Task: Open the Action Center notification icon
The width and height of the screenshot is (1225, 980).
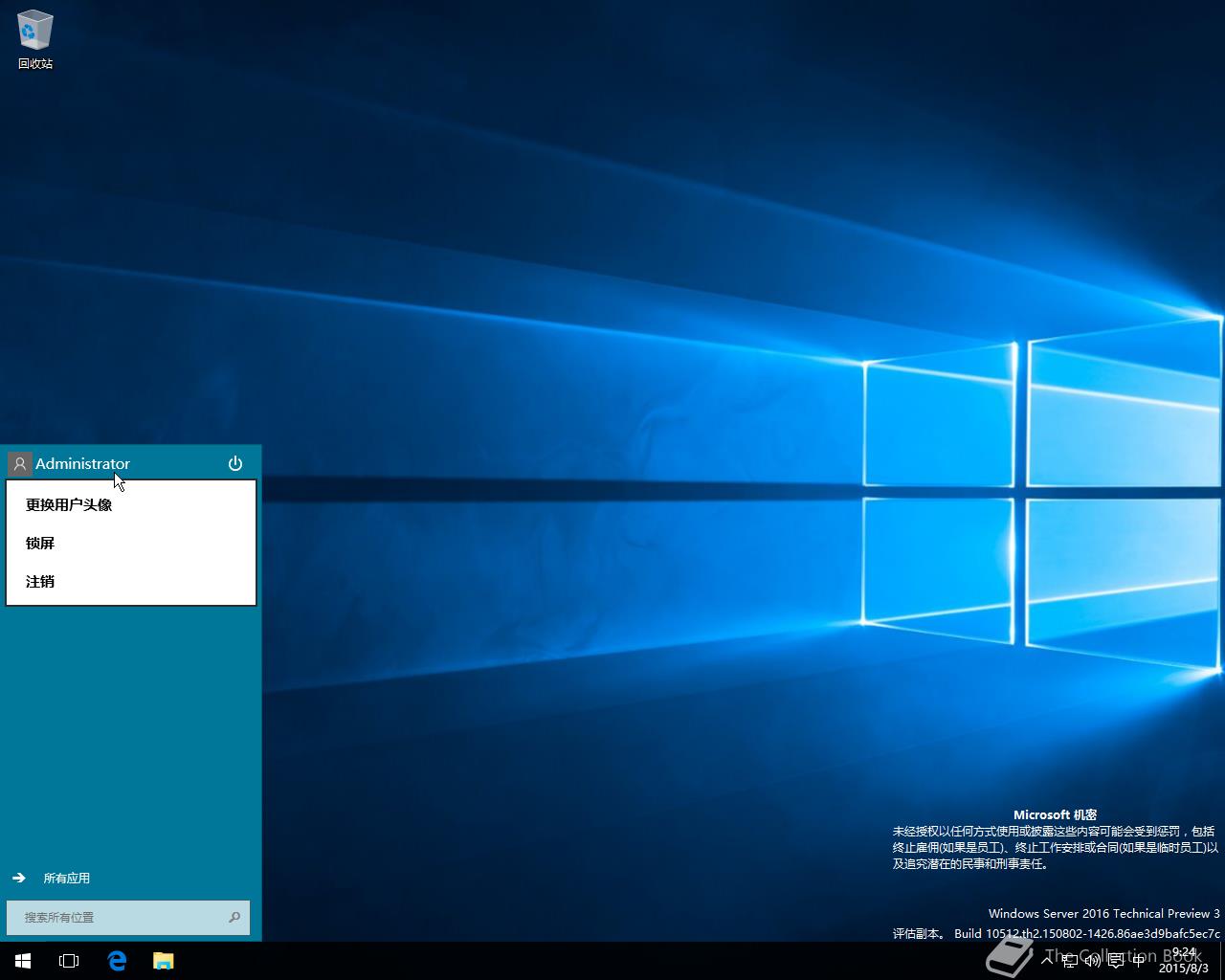Action: coord(1116,961)
